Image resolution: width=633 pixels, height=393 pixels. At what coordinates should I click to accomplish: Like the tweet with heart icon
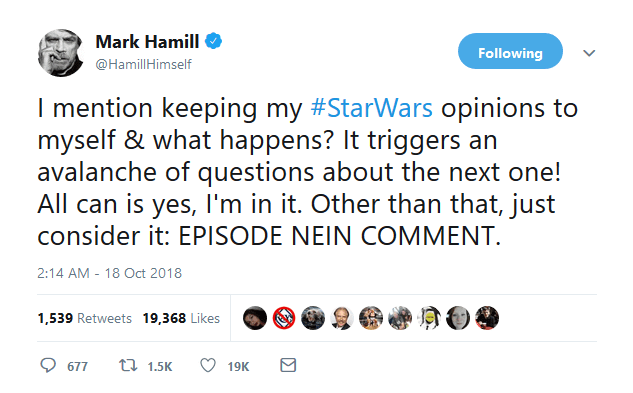pyautogui.click(x=208, y=365)
